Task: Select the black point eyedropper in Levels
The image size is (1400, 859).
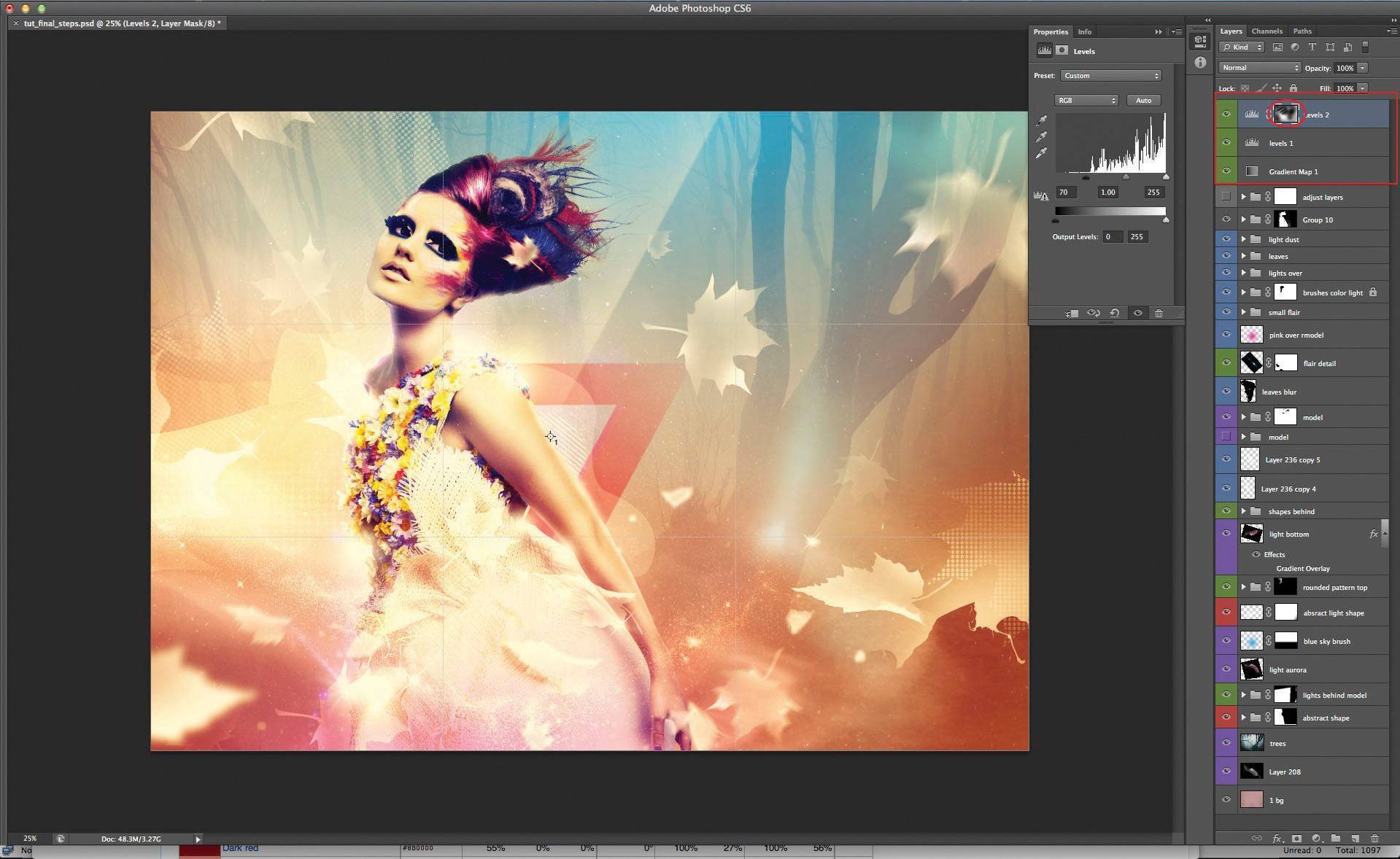Action: 1042,120
